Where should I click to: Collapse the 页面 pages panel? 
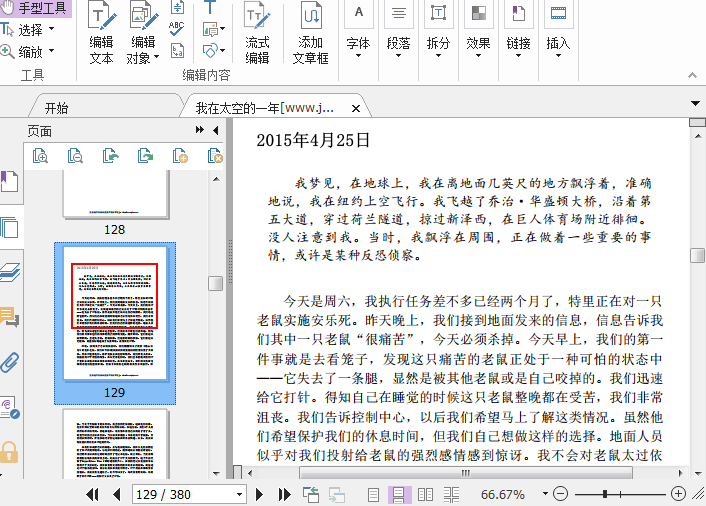(215, 130)
